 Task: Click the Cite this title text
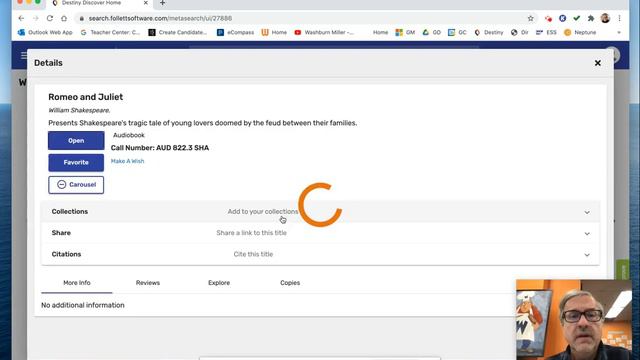pos(253,254)
